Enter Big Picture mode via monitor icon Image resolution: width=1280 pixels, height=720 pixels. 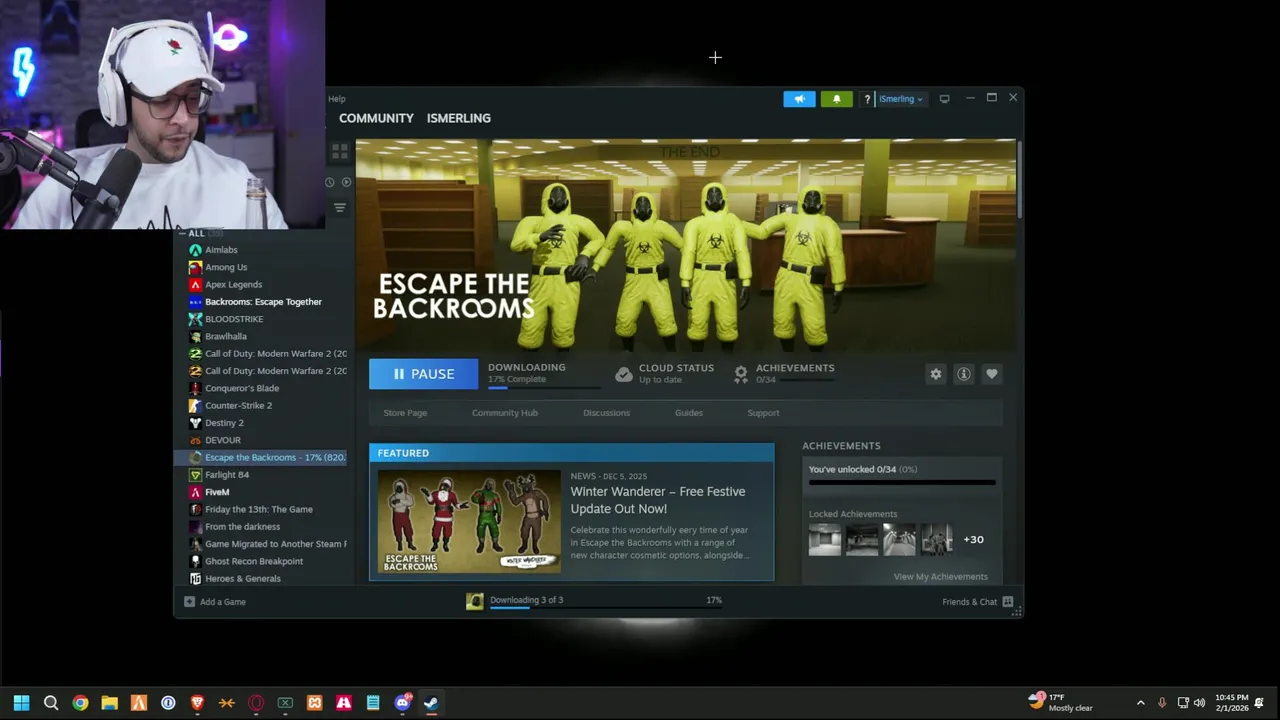[x=944, y=99]
